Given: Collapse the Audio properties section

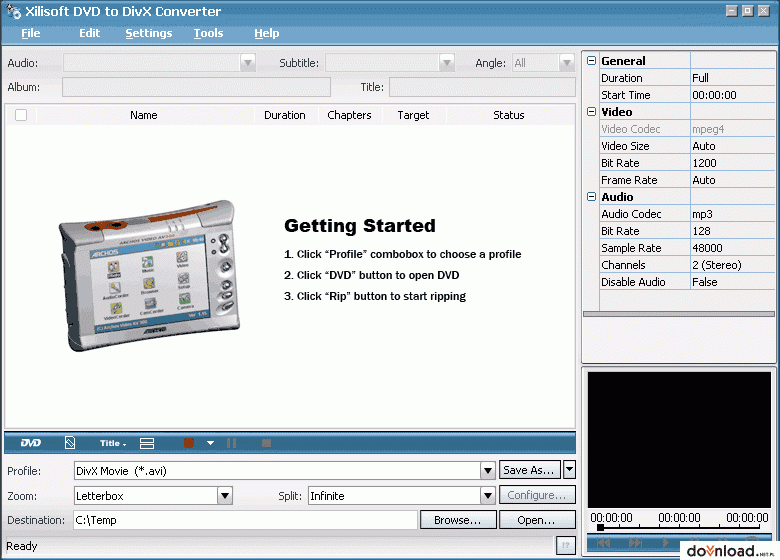Looking at the screenshot, I should [x=591, y=196].
